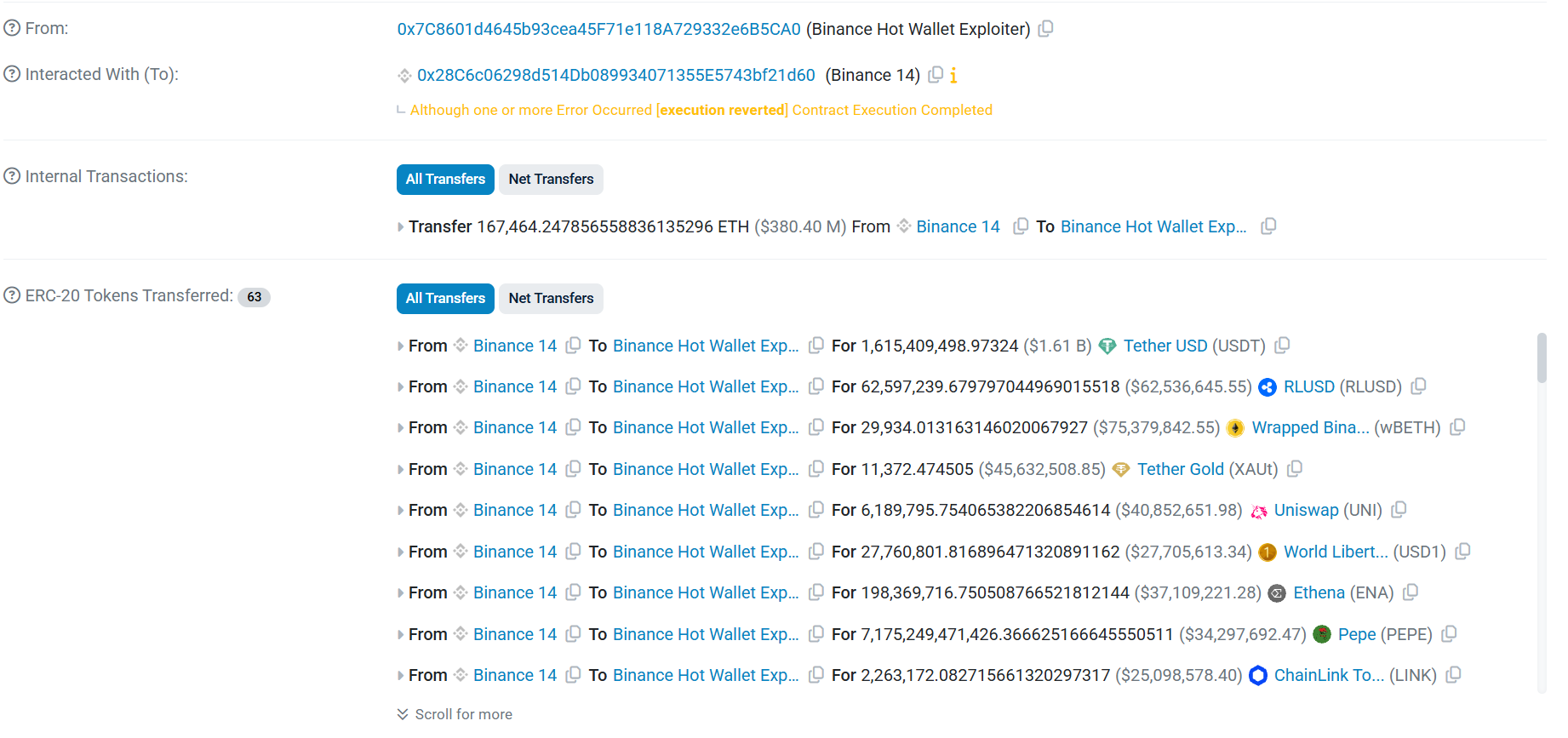1568x738 pixels.
Task: Copy sender address in RLUSD row
Action: (574, 386)
